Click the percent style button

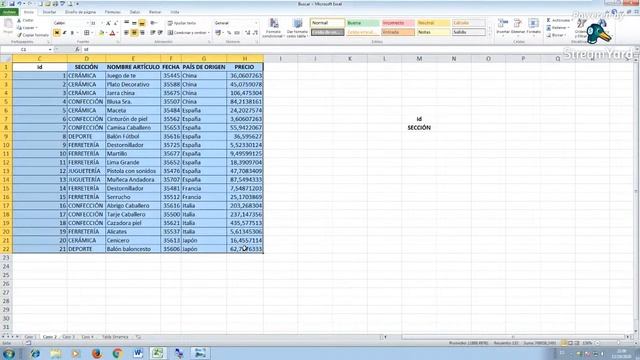[229, 33]
